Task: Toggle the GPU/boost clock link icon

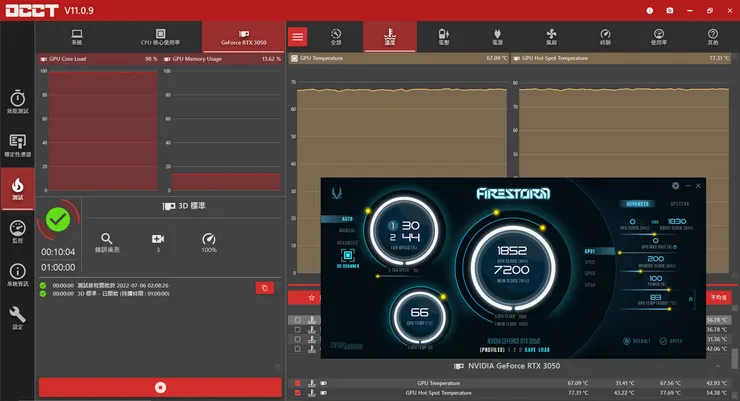Action: tap(655, 222)
